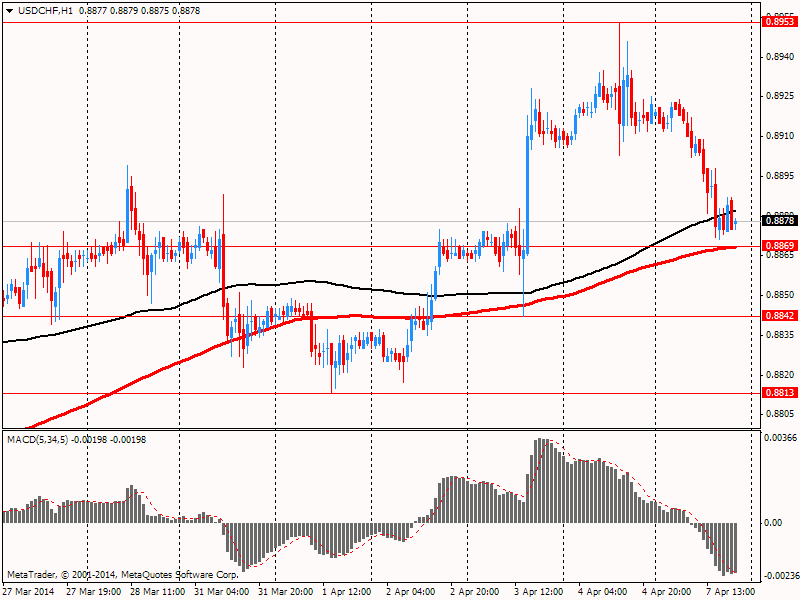Select the 27 Mar 19:00 time axis label
Screen dimensions: 800x600
tap(94, 591)
